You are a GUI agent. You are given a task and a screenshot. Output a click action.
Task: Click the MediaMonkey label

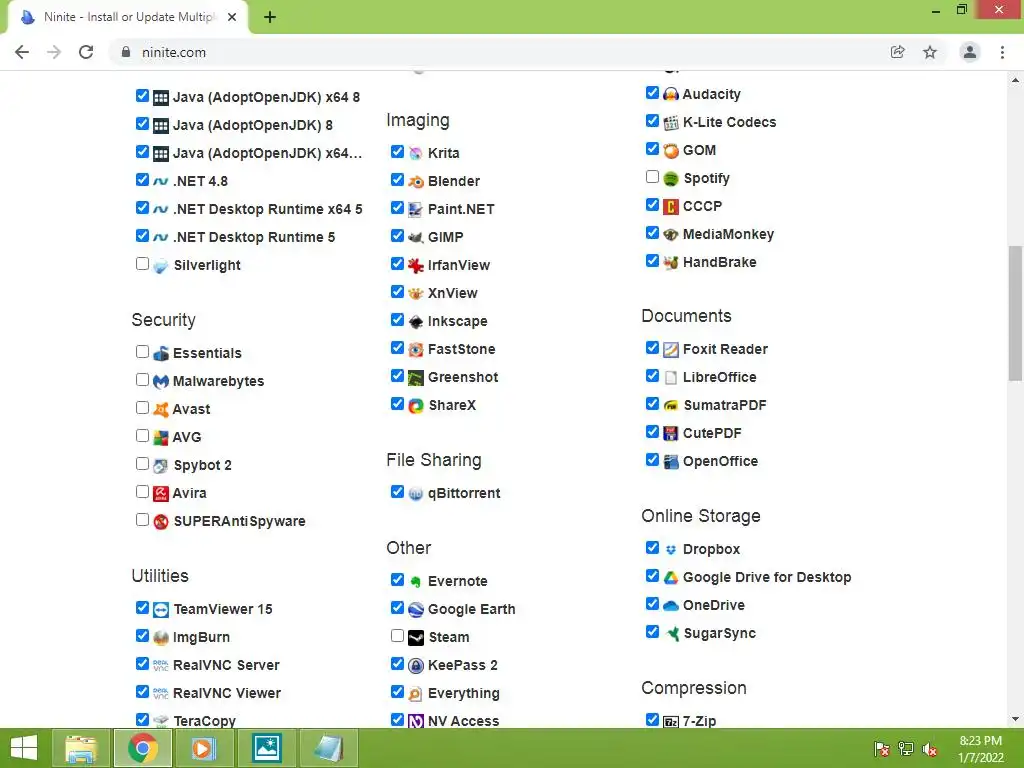(728, 234)
